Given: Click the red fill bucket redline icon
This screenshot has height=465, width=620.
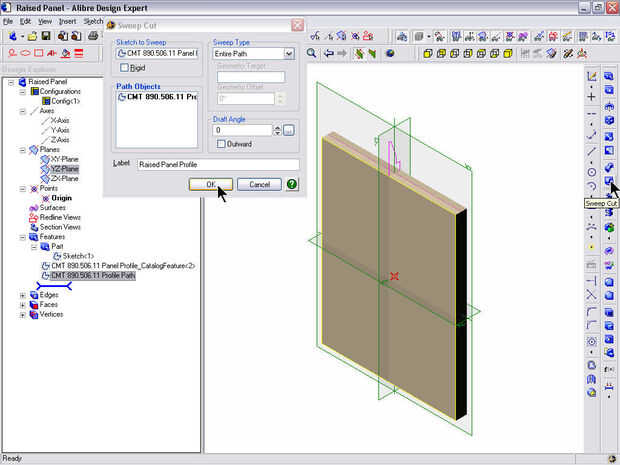Looking at the screenshot, I should coord(66,53).
